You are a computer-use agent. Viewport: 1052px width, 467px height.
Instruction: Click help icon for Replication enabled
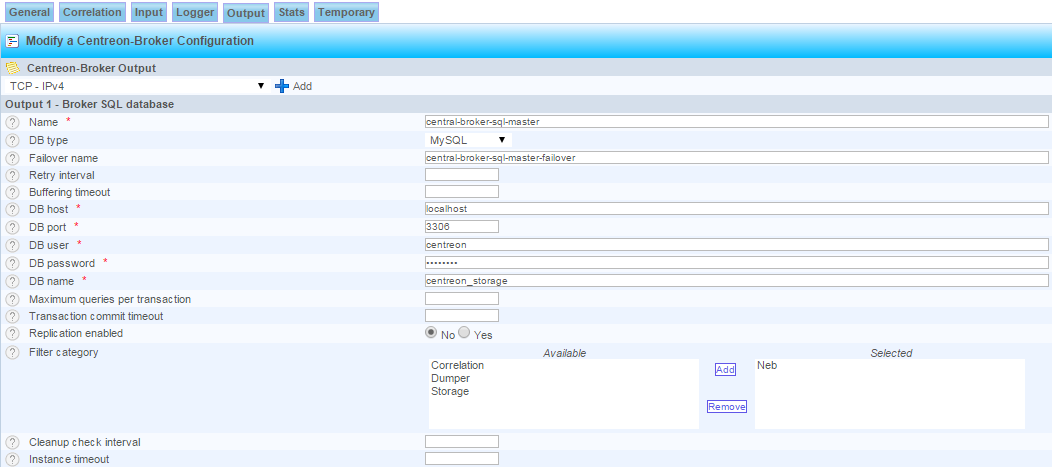click(x=12, y=333)
